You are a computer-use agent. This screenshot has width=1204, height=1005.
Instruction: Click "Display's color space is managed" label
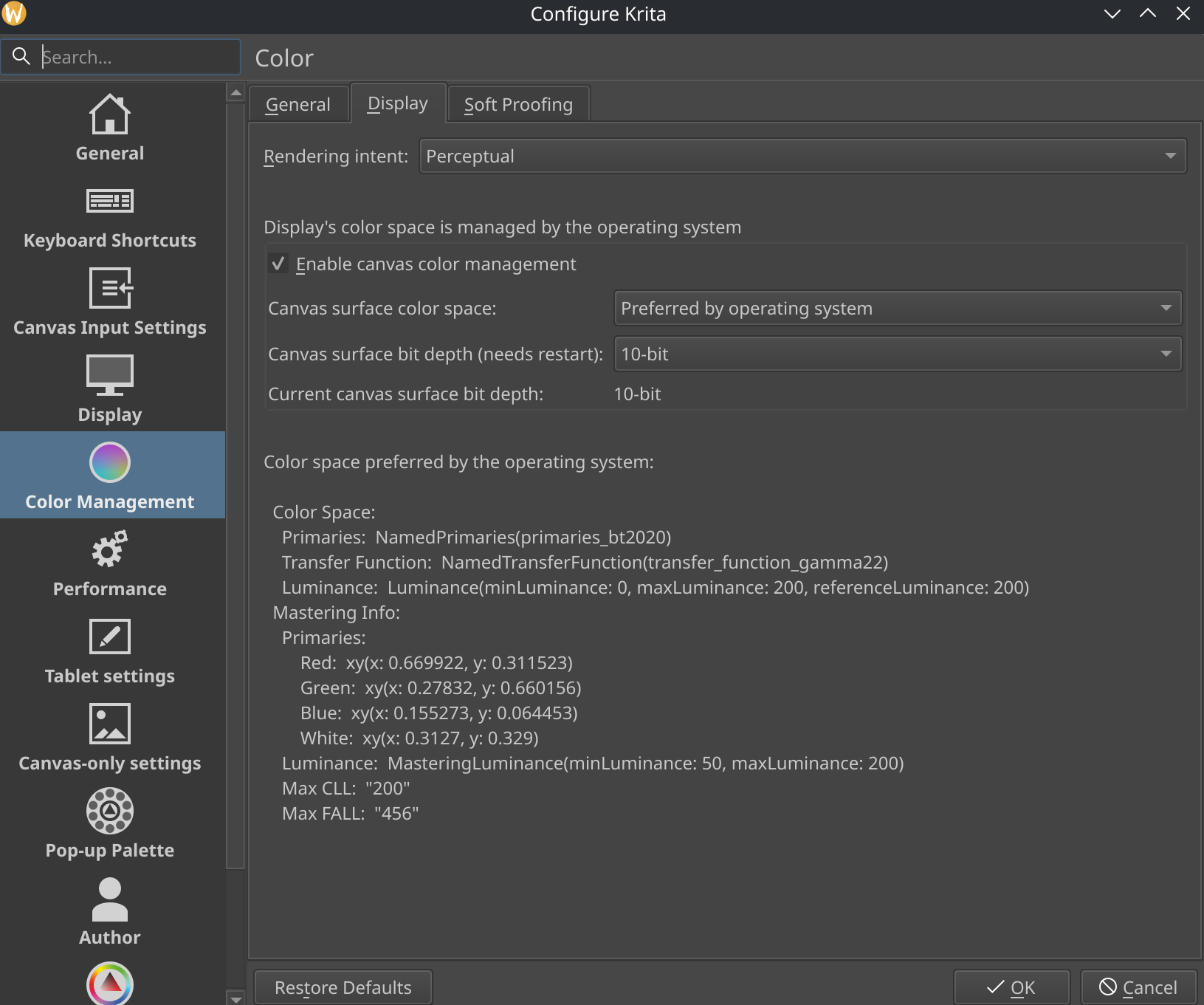pos(503,227)
